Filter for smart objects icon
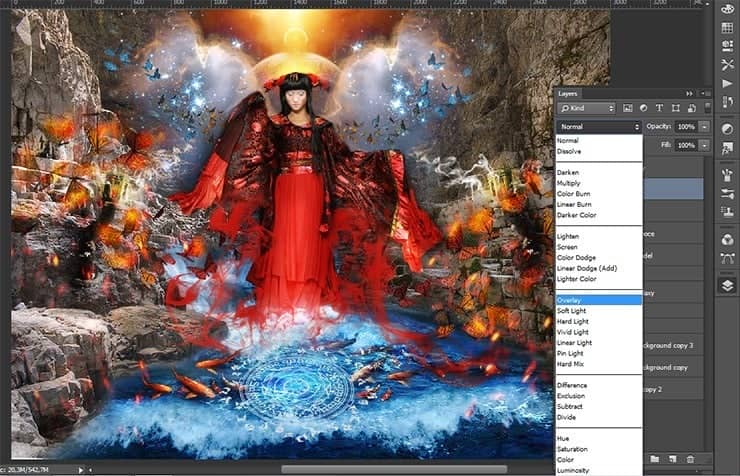 click(x=692, y=108)
